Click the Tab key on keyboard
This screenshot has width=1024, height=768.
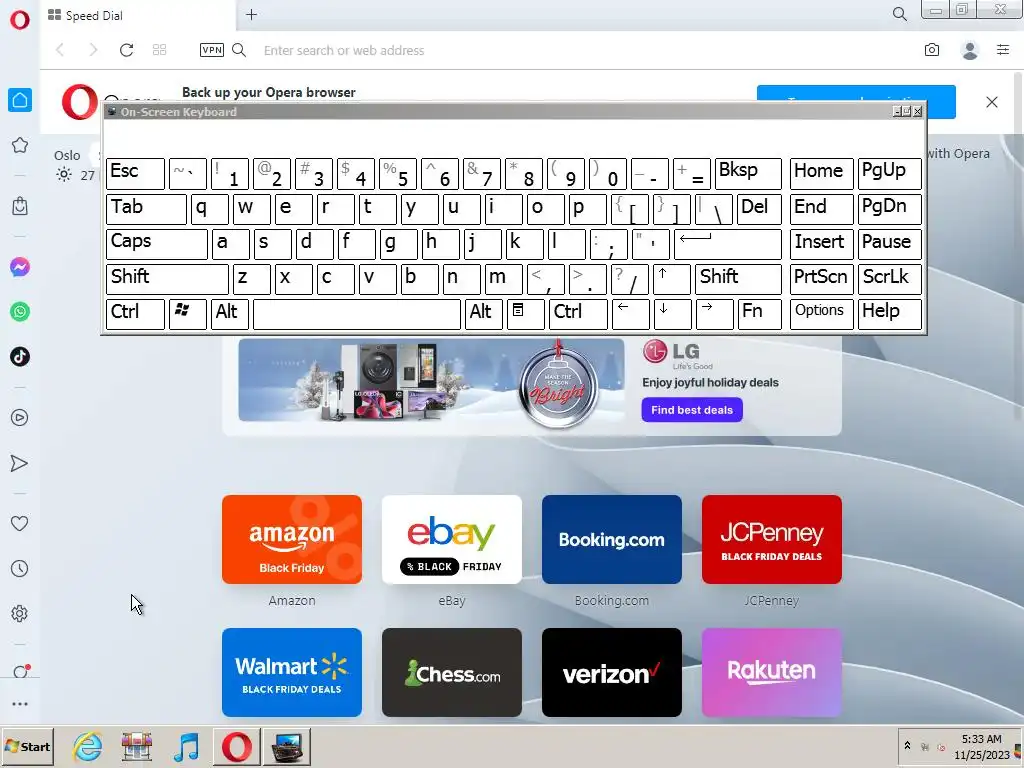coord(146,209)
